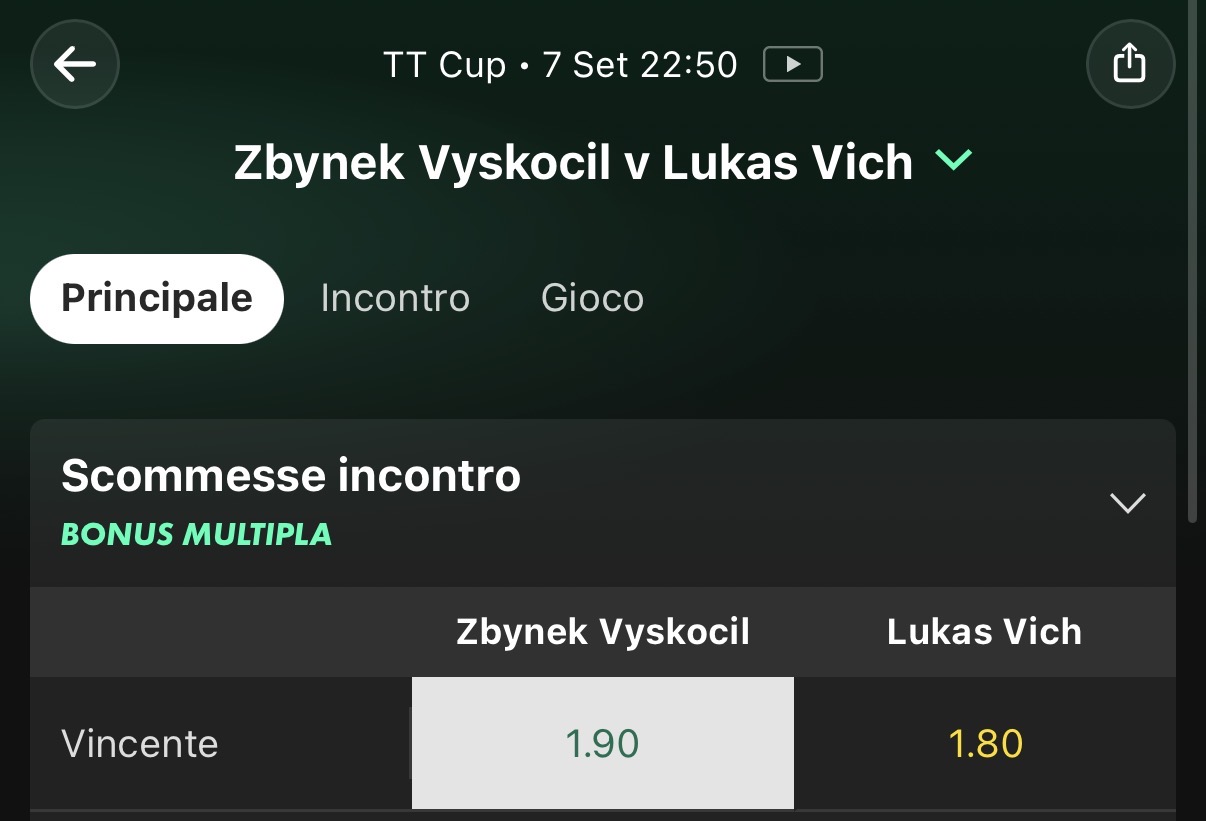This screenshot has height=821, width=1206.
Task: Switch to the Incontro tab
Action: coord(395,298)
